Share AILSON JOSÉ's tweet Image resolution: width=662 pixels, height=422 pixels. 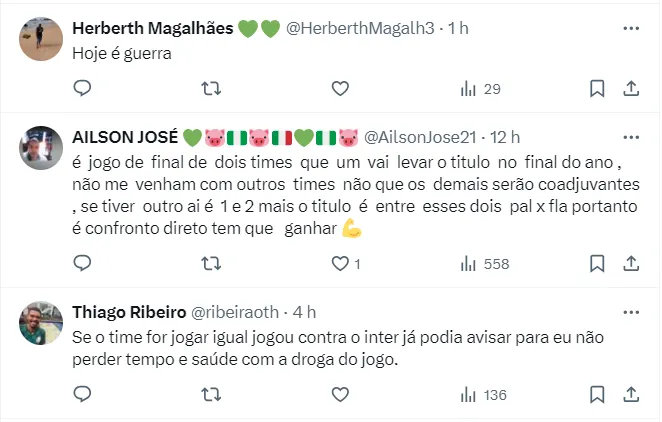pos(631,264)
